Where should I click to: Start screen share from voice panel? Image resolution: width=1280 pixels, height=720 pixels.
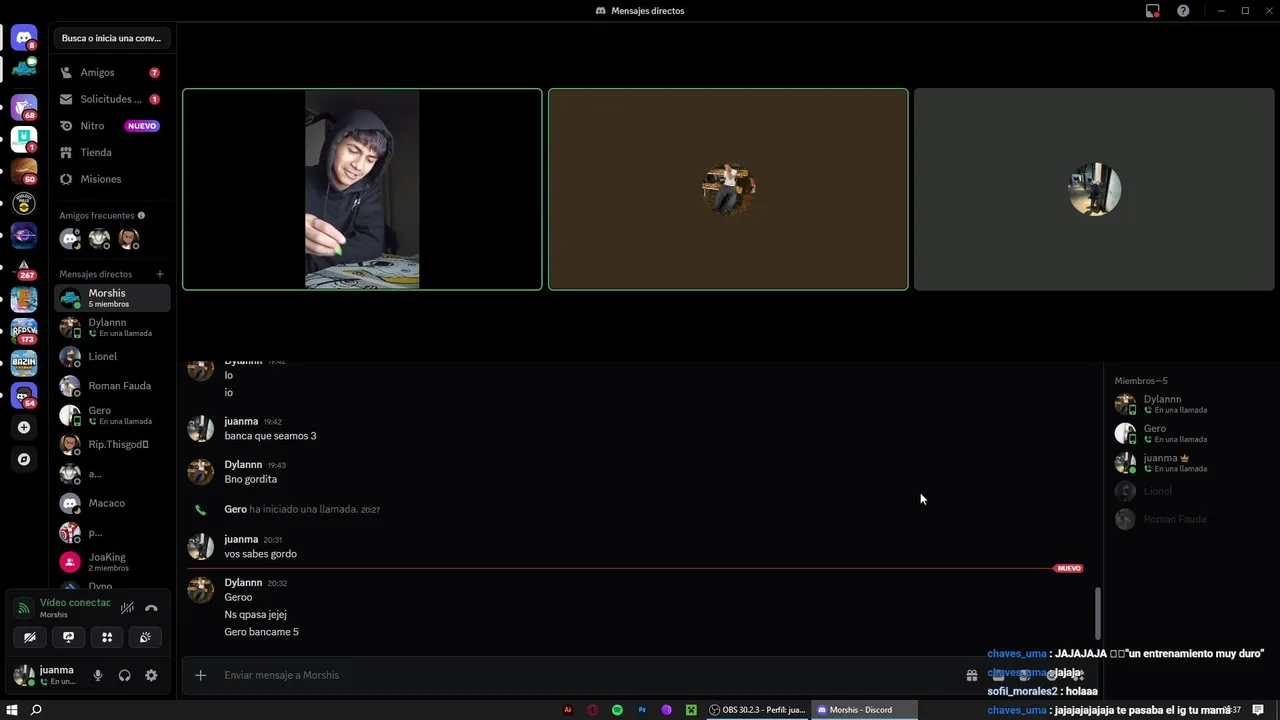pos(68,637)
